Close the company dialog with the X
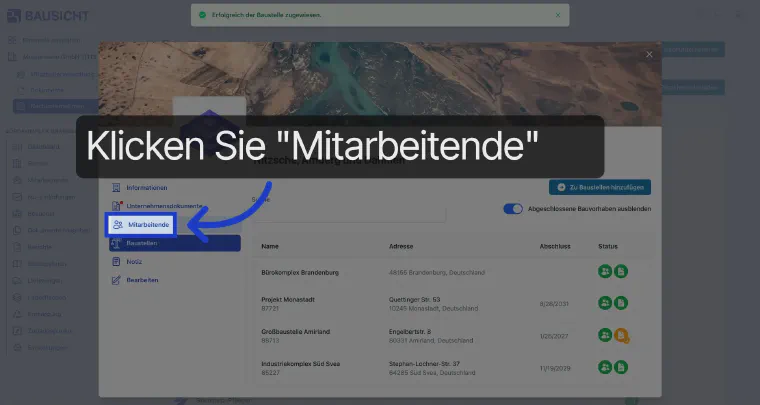Viewport: 760px width, 405px height. [x=649, y=55]
